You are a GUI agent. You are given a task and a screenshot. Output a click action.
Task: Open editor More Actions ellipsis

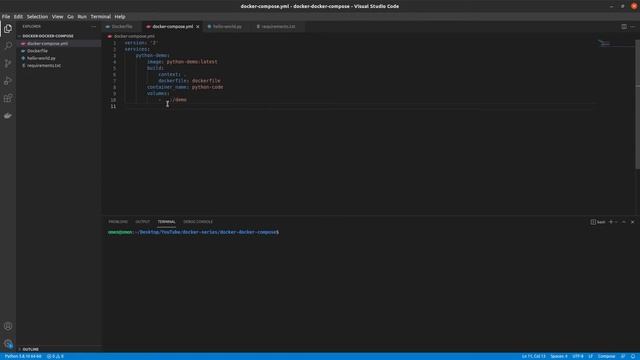pos(633,27)
